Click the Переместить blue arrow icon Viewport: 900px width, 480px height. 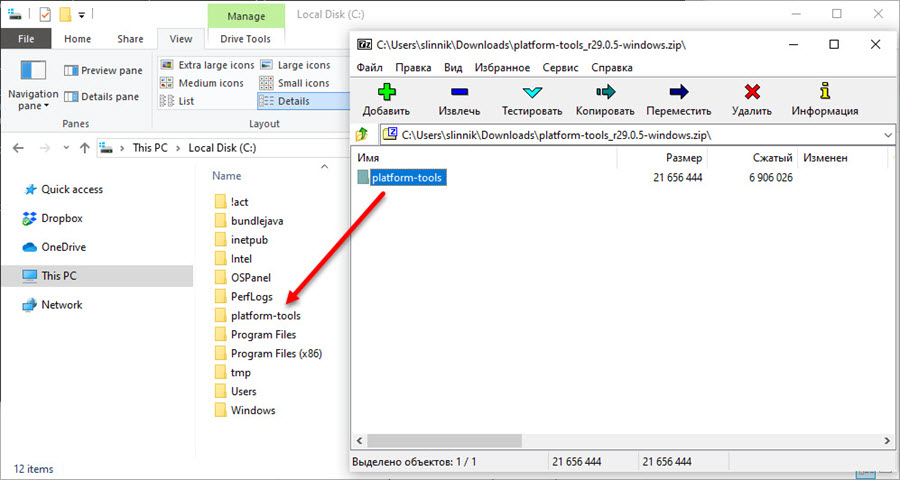point(678,92)
